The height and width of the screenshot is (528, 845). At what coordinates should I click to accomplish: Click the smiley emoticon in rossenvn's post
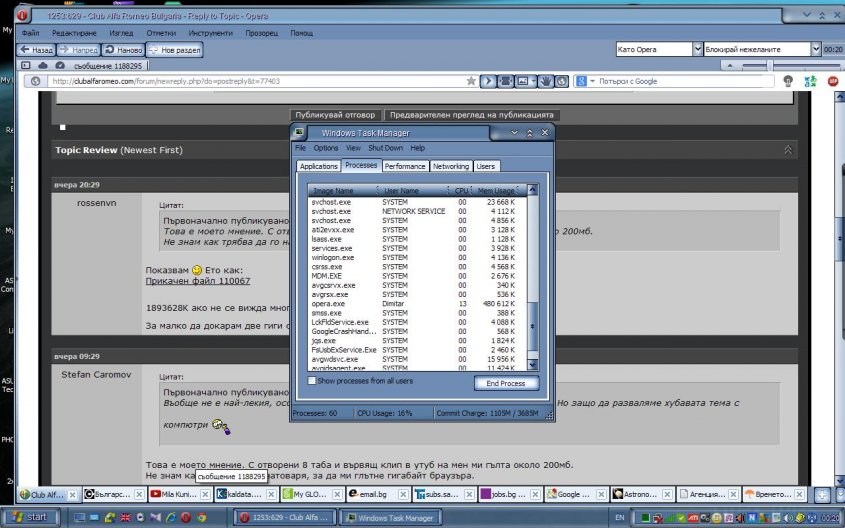(x=197, y=269)
